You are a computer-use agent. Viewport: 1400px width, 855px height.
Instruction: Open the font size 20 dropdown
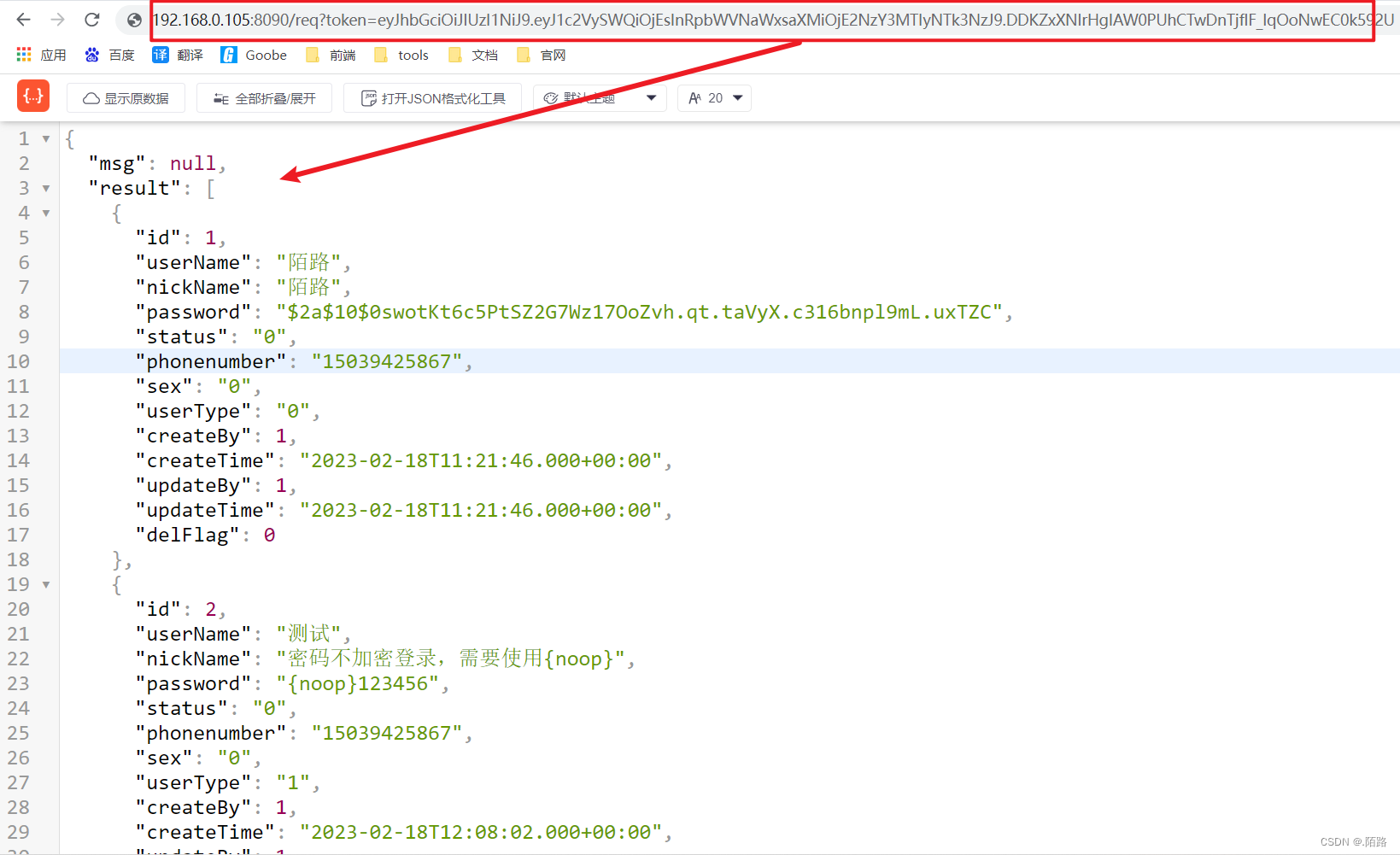(714, 98)
